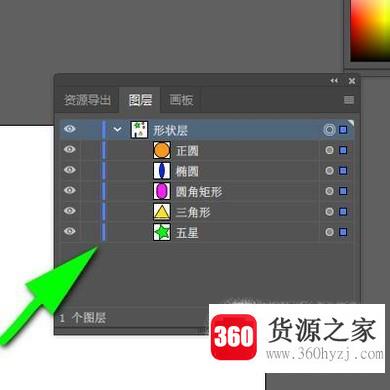Switch to the 资源导出 tab
The width and height of the screenshot is (390, 390).
(87, 100)
